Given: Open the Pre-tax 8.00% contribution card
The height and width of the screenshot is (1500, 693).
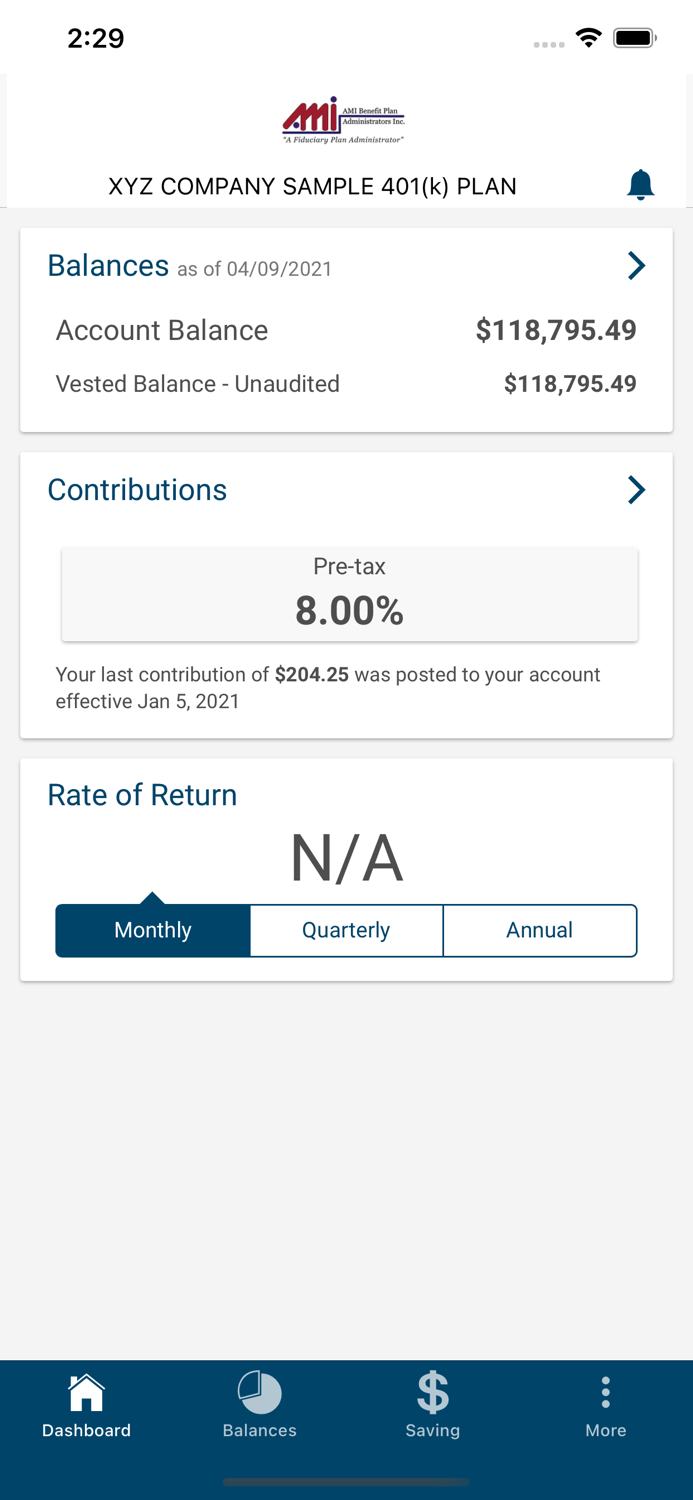Looking at the screenshot, I should pyautogui.click(x=349, y=594).
